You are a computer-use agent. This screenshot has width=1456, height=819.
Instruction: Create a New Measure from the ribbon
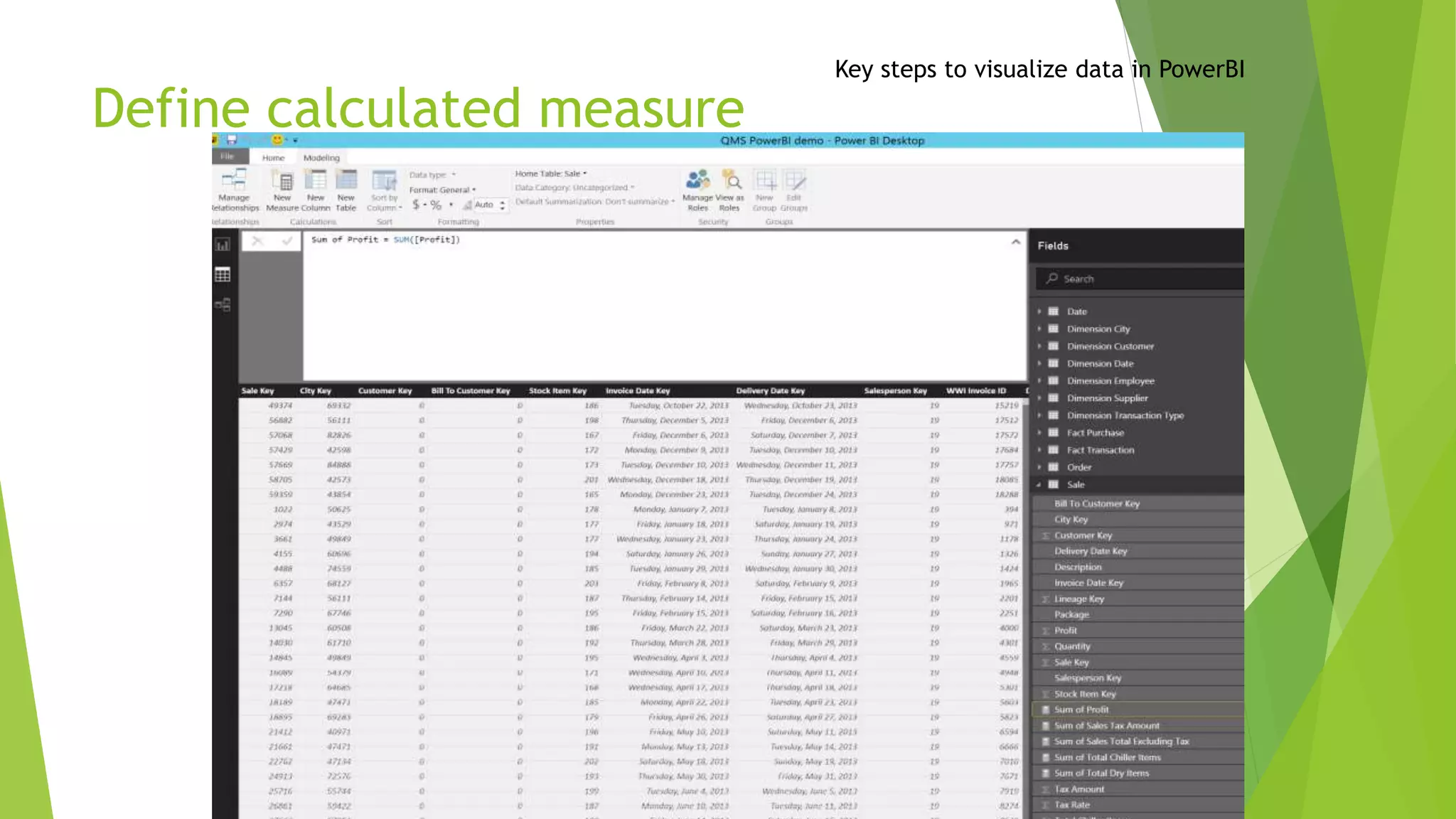[x=282, y=191]
